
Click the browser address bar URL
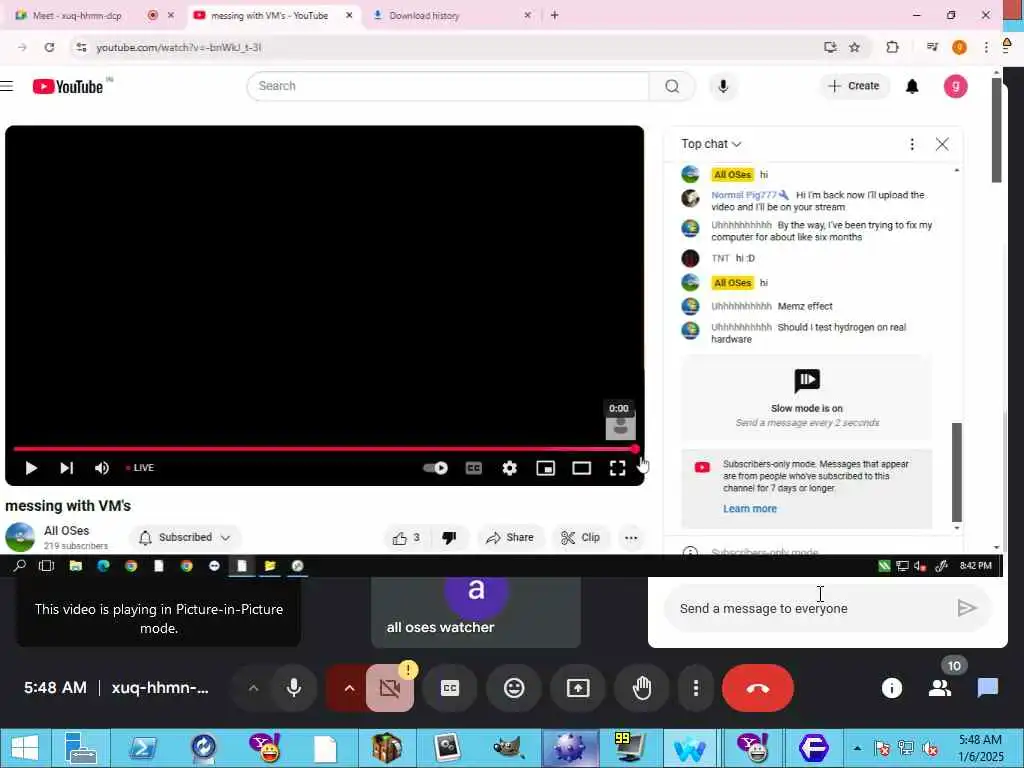tap(179, 47)
